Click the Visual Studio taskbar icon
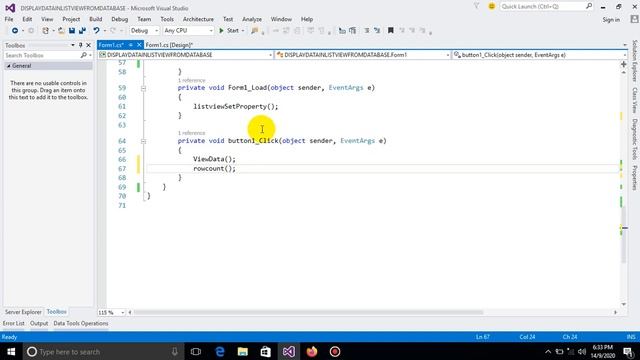Screen dimensions: 640x360 [289, 352]
